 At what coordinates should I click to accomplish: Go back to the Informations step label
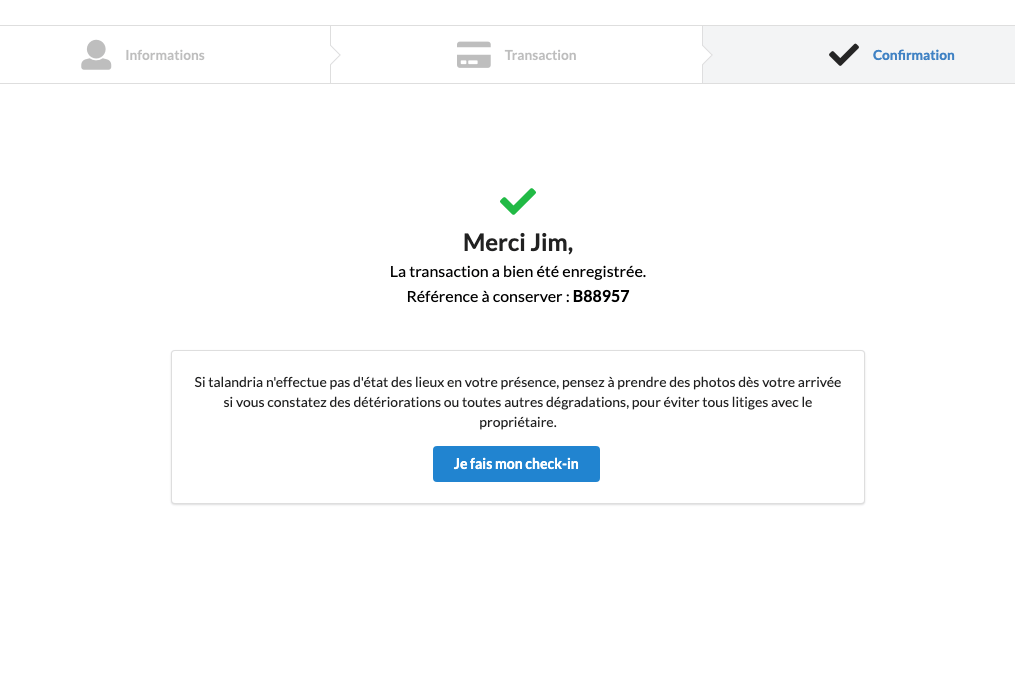point(165,55)
